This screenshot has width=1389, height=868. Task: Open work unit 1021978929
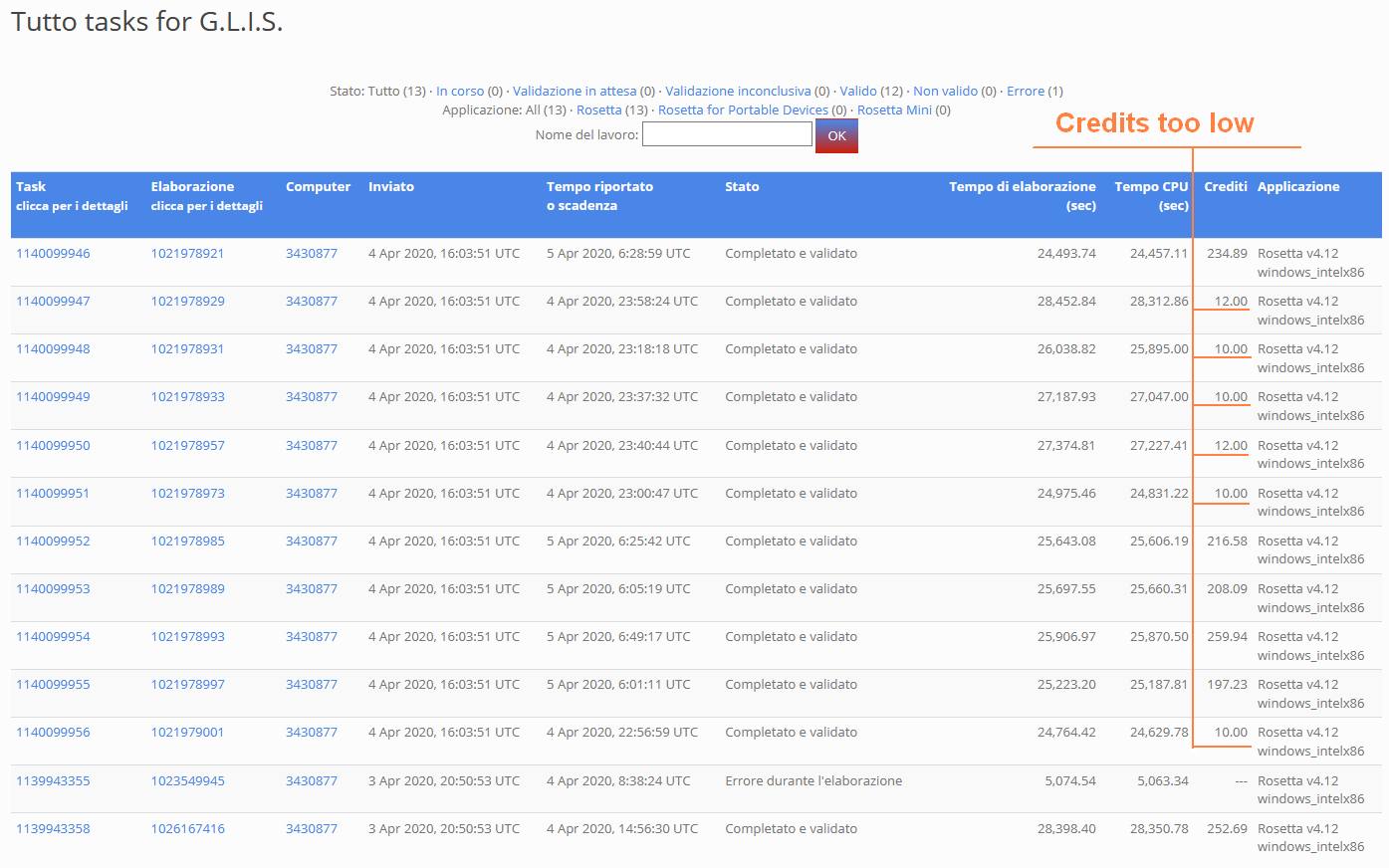[187, 301]
